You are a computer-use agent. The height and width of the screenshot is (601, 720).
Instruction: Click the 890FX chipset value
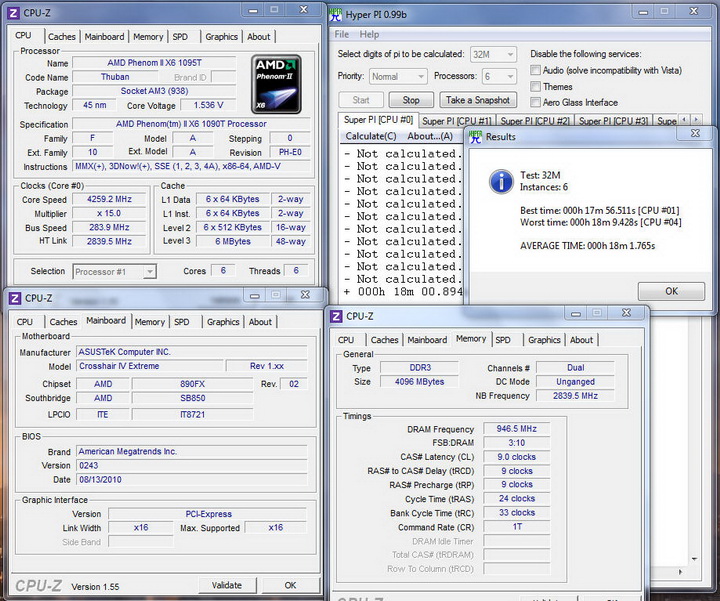[x=192, y=384]
